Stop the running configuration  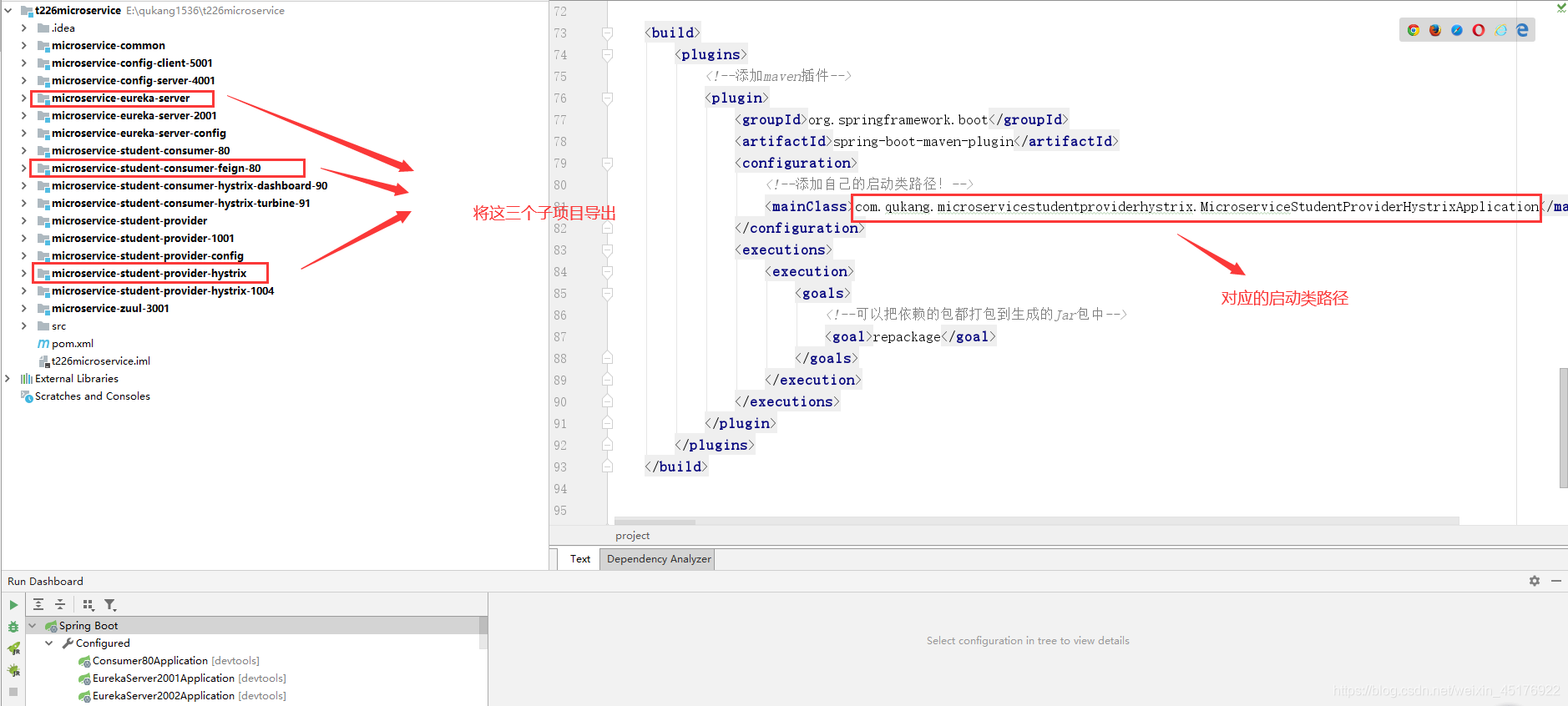click(x=13, y=692)
